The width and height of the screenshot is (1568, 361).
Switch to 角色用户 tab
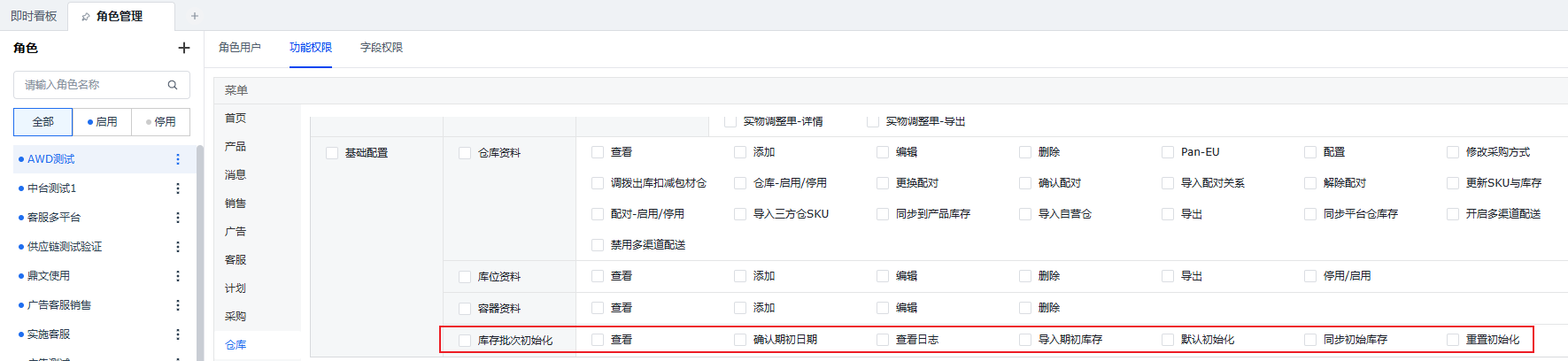pos(240,48)
